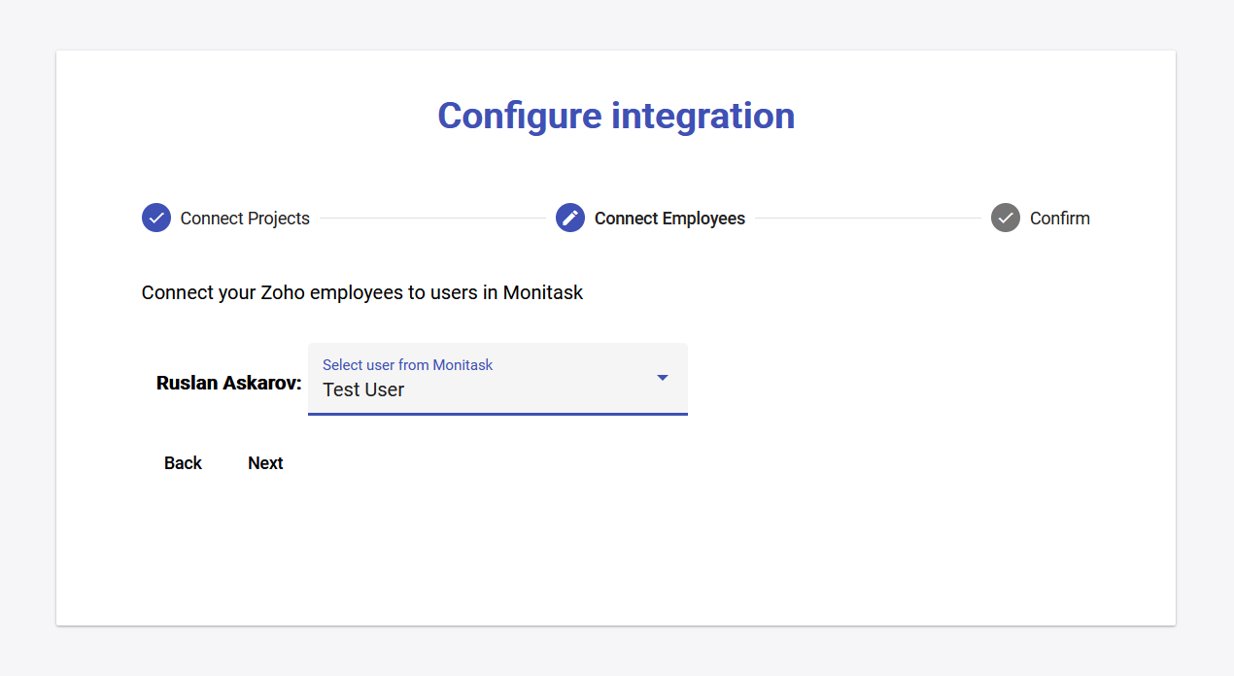
Task: Click the Next button
Action: click(265, 462)
